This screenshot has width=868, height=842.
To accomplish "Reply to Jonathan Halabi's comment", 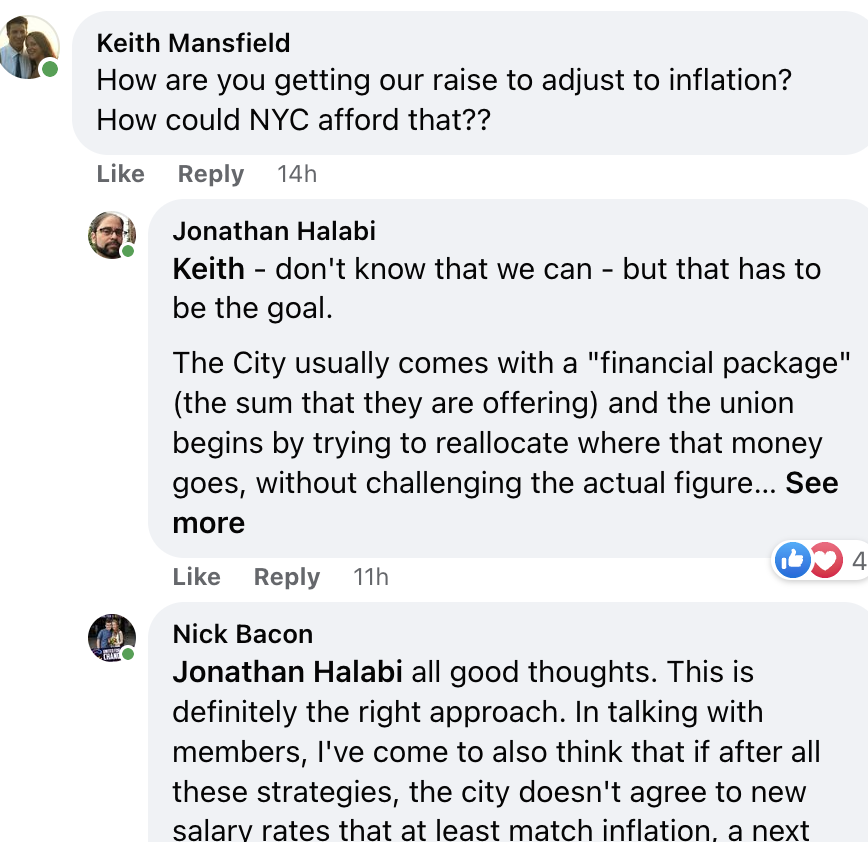I will pos(286,577).
